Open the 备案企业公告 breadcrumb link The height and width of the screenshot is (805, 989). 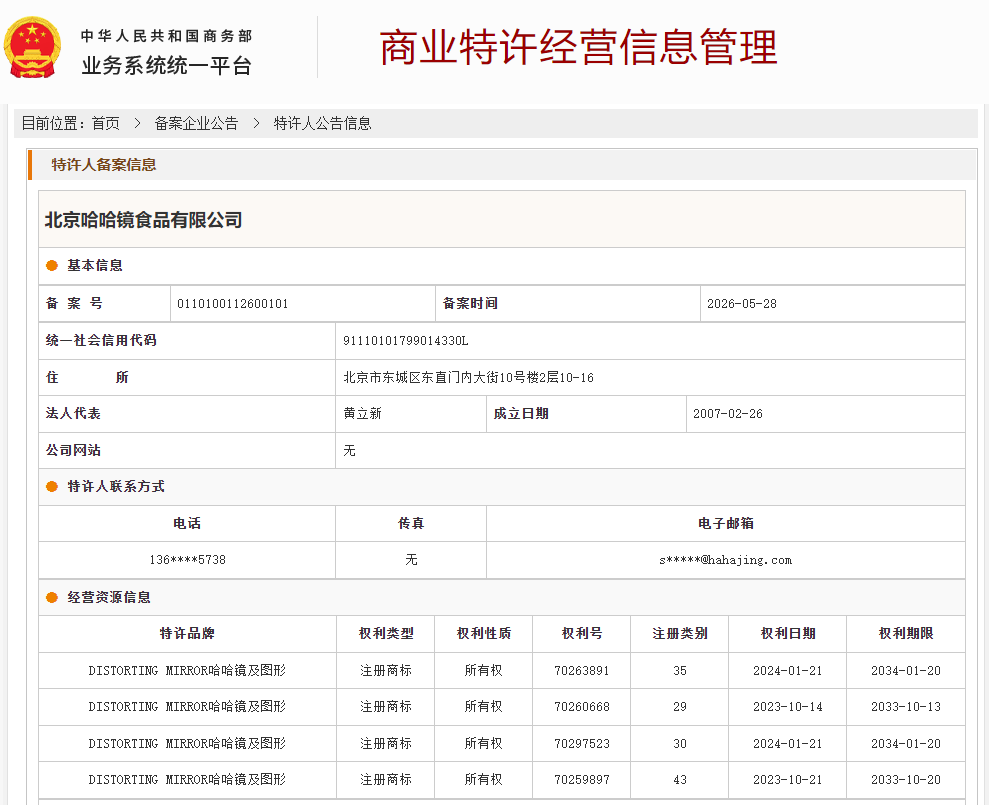click(x=196, y=124)
